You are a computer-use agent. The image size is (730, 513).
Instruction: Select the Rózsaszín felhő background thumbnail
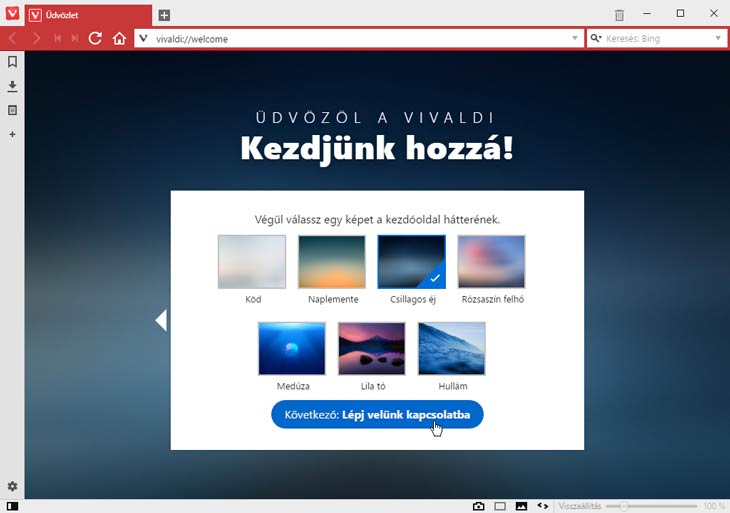point(492,262)
